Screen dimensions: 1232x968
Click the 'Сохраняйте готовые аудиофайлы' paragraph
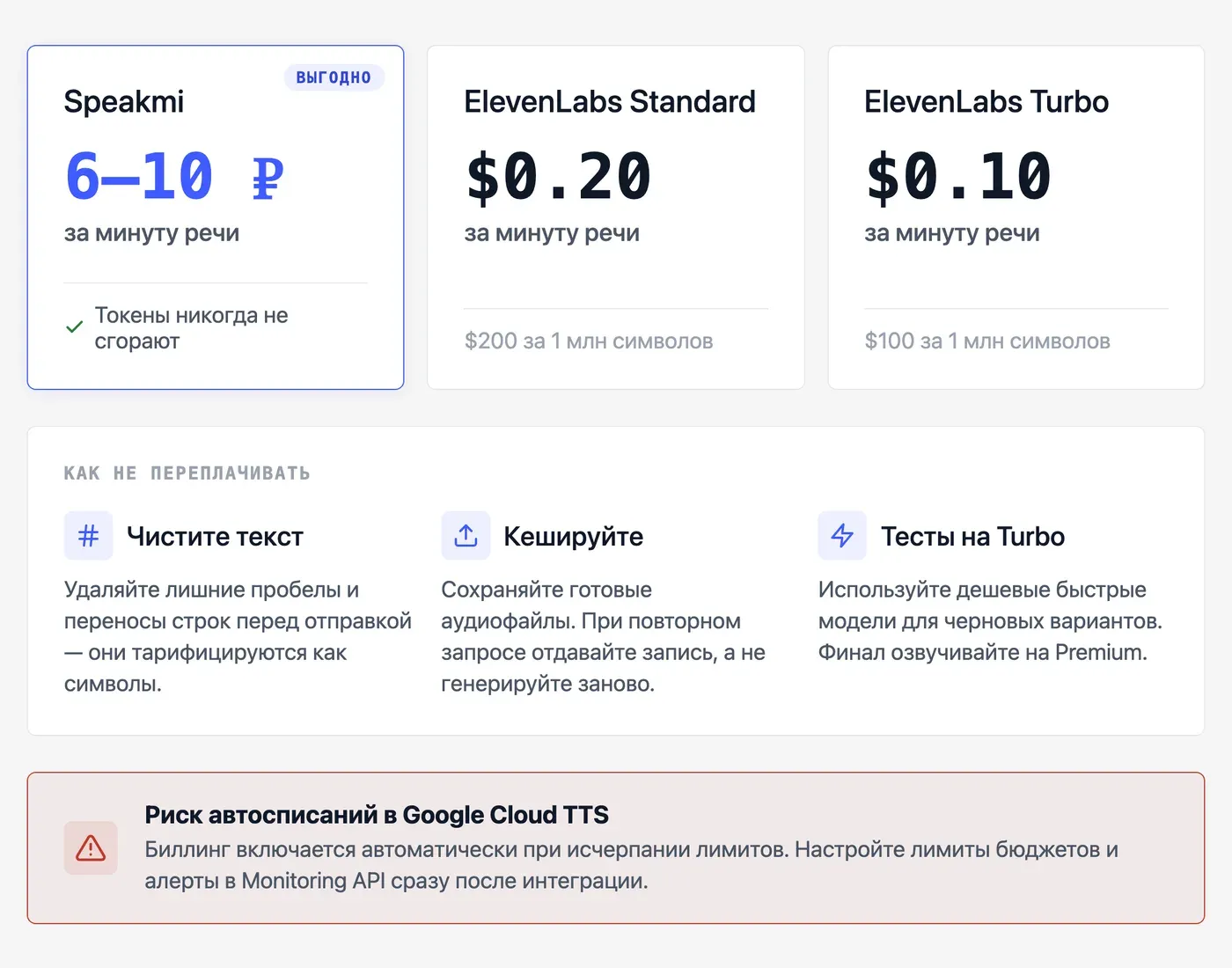click(x=603, y=636)
